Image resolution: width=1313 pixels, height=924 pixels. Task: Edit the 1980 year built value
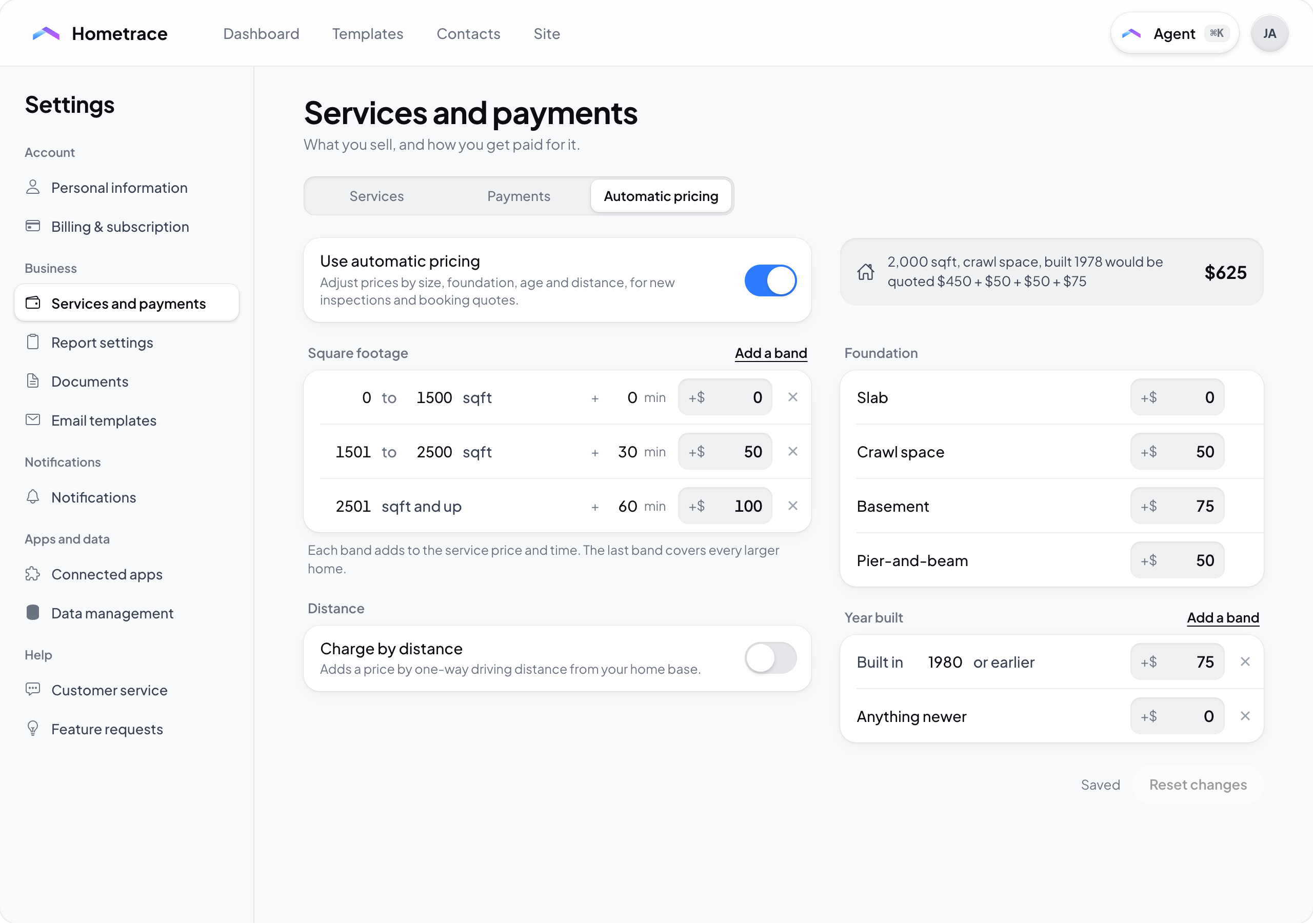click(x=945, y=662)
